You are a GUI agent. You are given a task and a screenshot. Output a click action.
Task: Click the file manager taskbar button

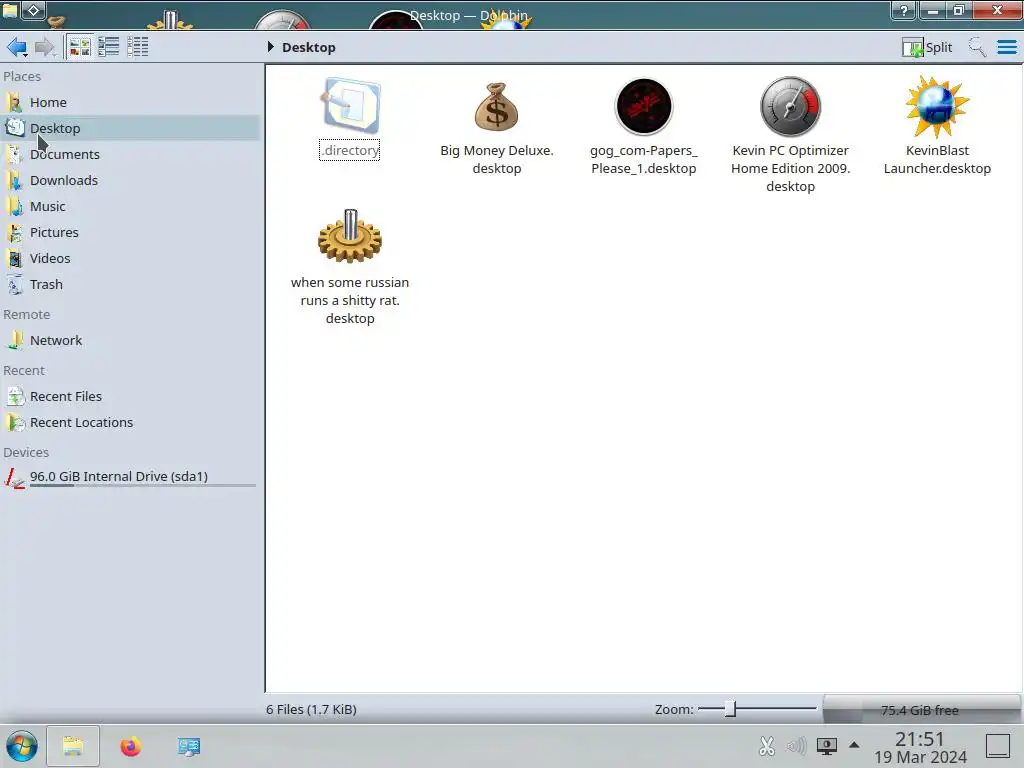[73, 746]
